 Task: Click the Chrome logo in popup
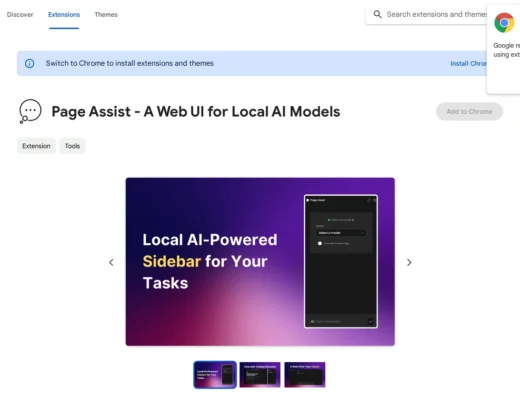pyautogui.click(x=504, y=23)
